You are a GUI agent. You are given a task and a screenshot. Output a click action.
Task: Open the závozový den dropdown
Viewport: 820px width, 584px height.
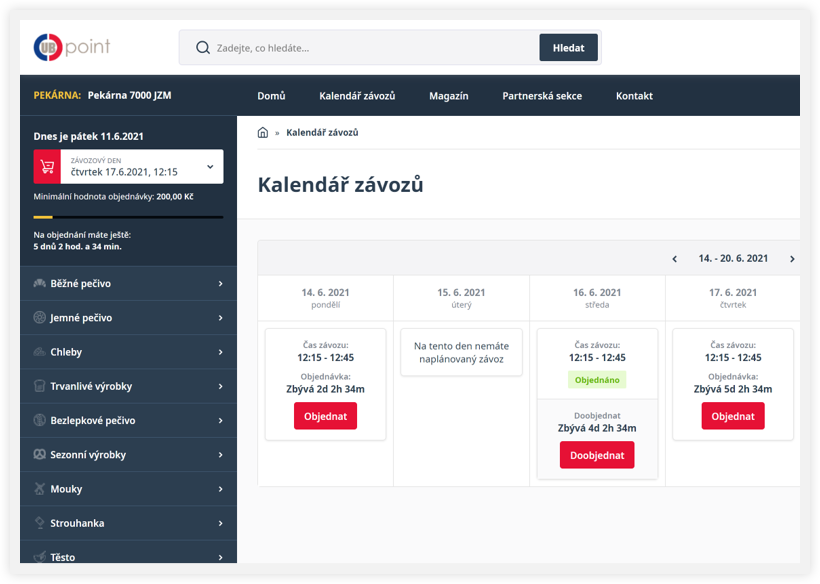pos(210,167)
